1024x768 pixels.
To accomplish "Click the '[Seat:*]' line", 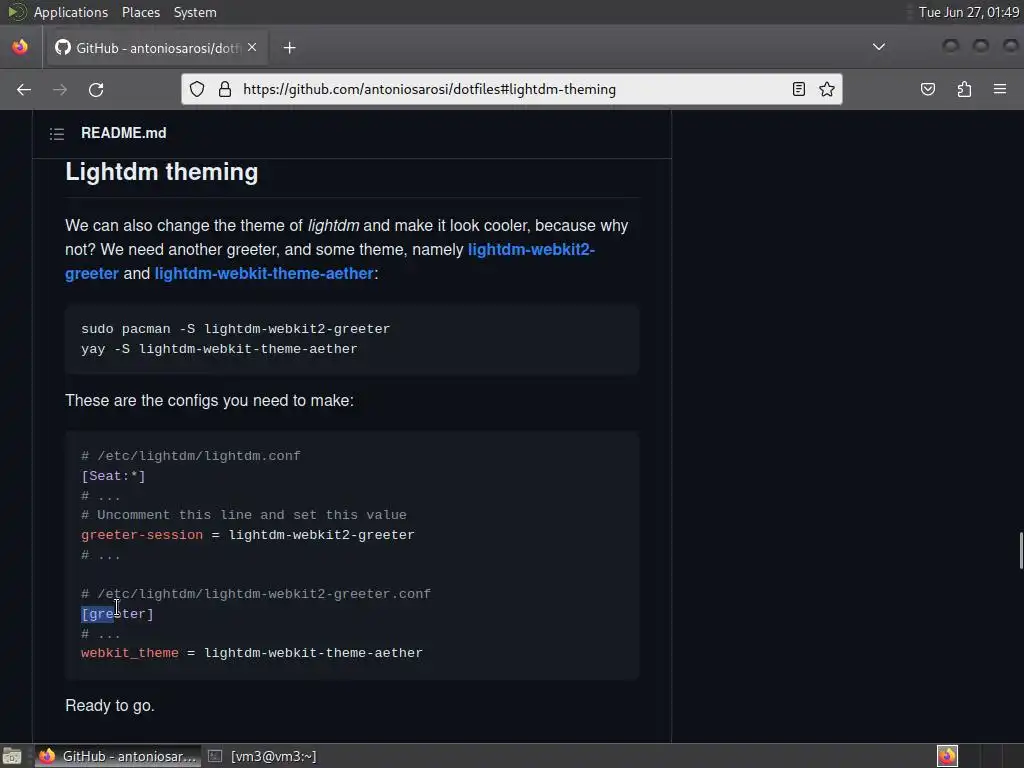I will 113,475.
